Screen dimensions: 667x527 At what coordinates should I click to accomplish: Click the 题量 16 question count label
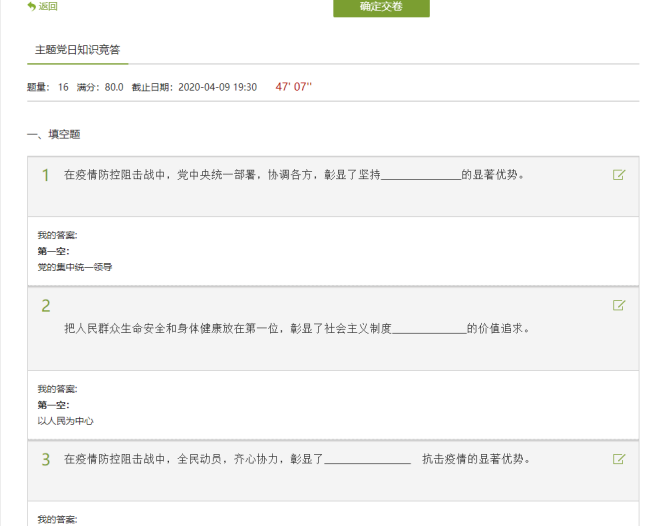tap(48, 88)
